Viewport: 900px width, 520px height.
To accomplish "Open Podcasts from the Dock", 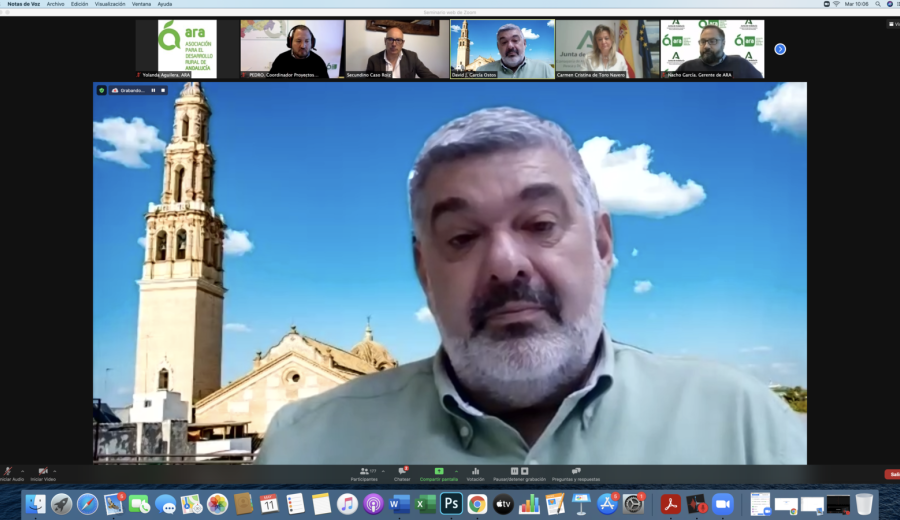I will 373,505.
